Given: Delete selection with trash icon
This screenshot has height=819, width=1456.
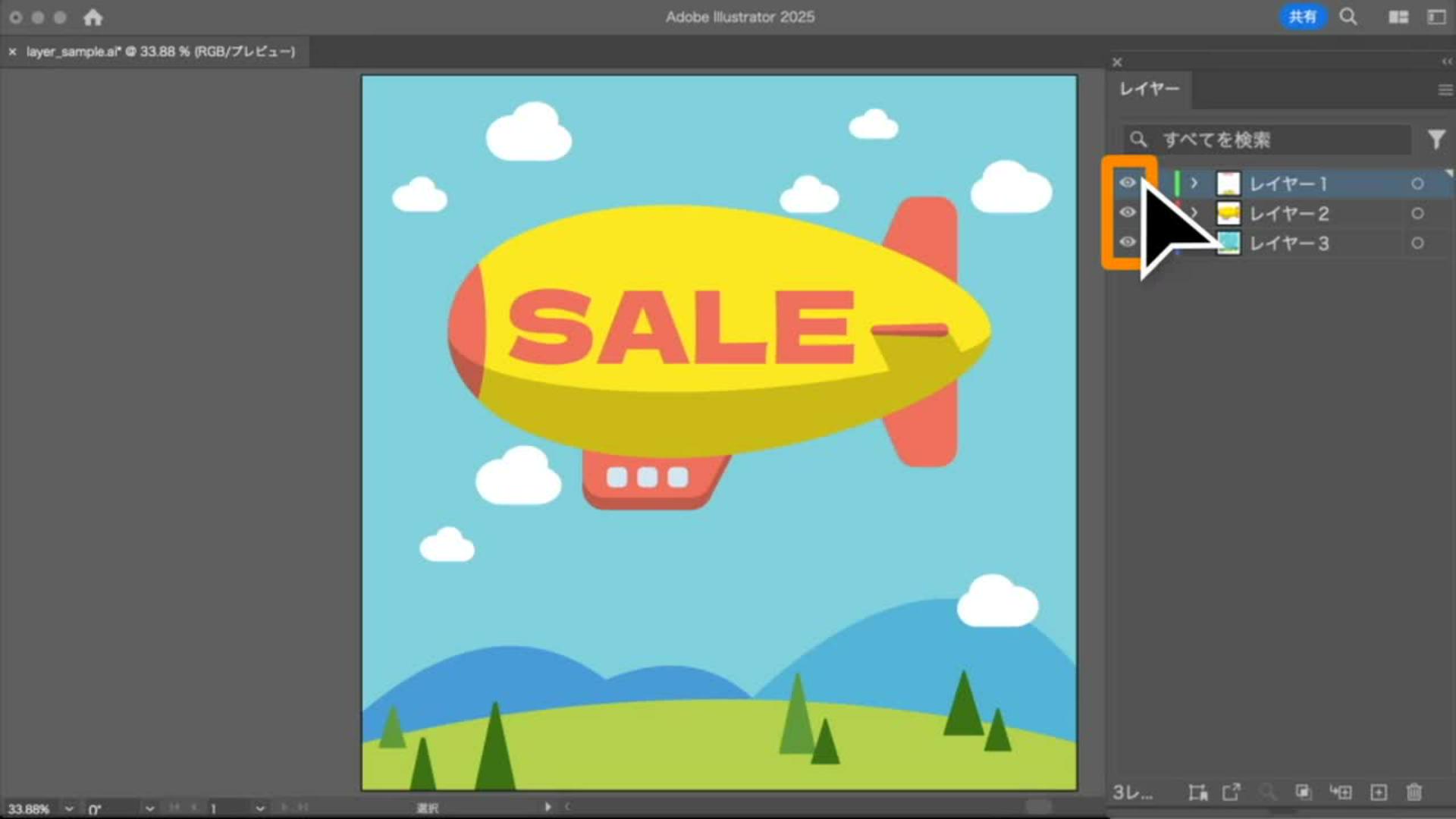Looking at the screenshot, I should click(x=1414, y=792).
